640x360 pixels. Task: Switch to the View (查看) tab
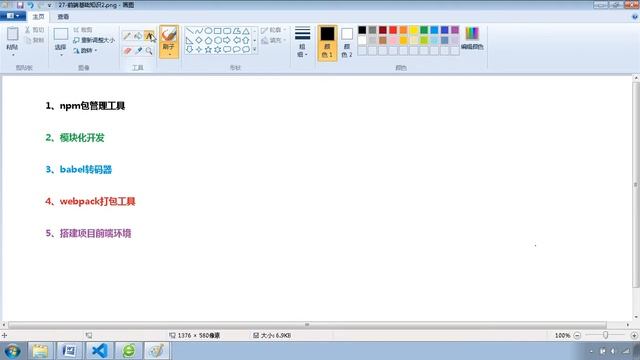63,17
